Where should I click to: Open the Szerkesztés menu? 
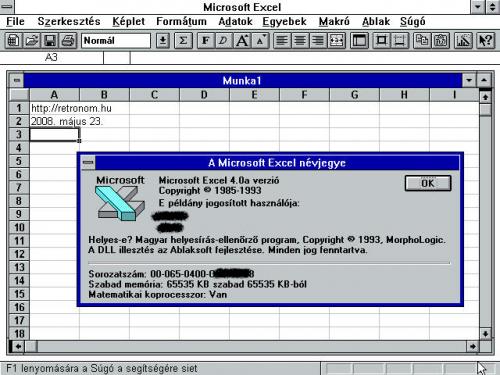(69, 22)
